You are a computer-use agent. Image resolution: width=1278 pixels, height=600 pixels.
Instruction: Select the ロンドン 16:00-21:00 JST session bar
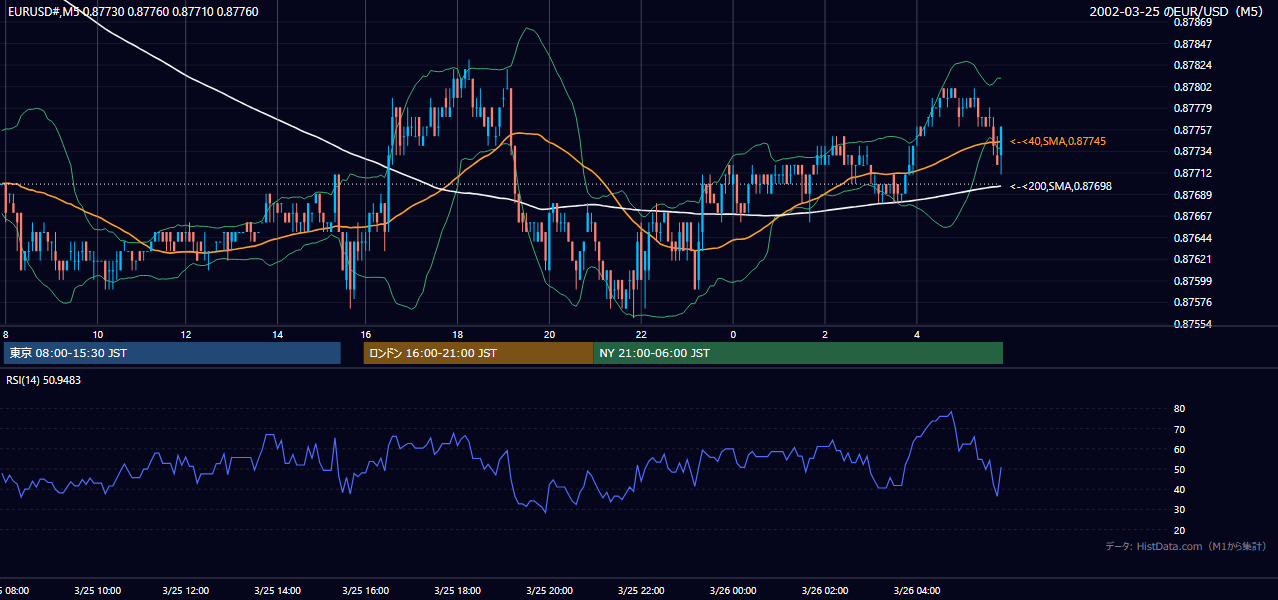pos(478,353)
